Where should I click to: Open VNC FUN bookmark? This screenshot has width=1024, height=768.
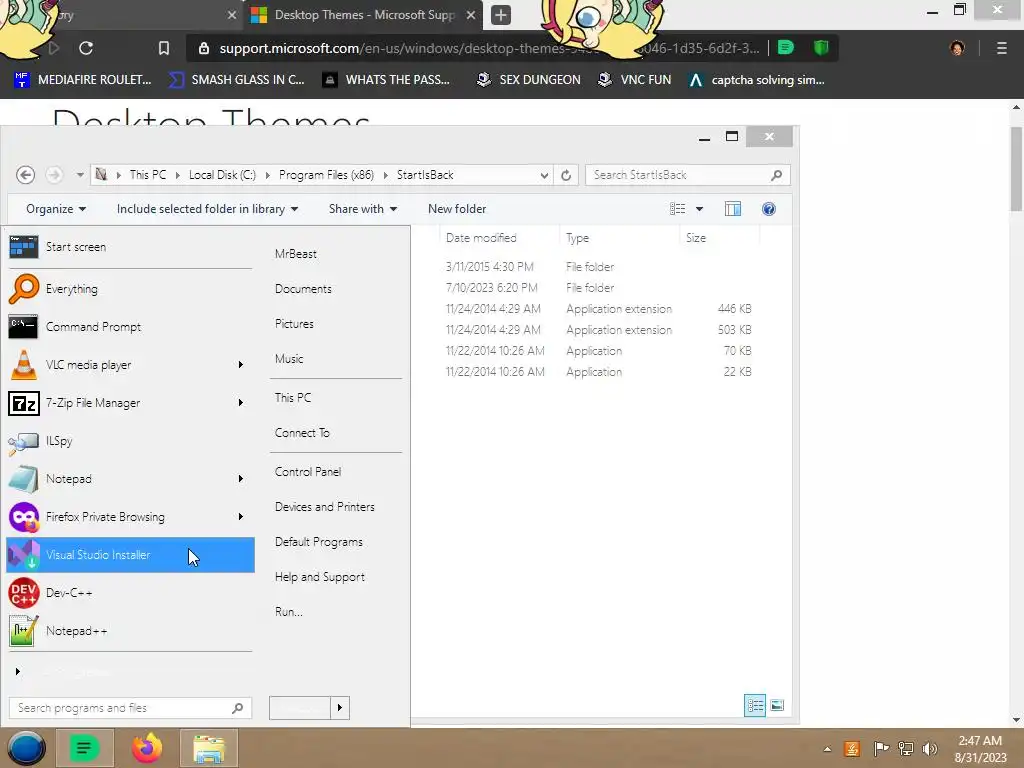tap(635, 80)
